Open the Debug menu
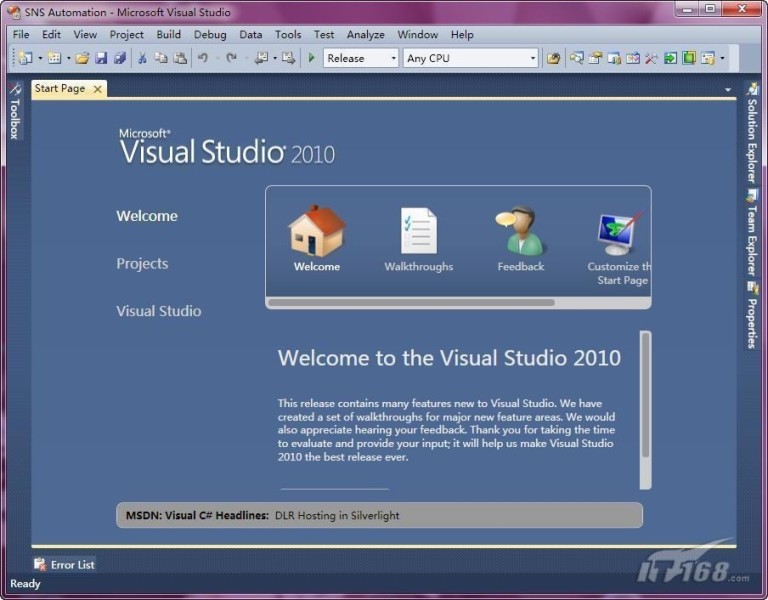 pos(210,34)
